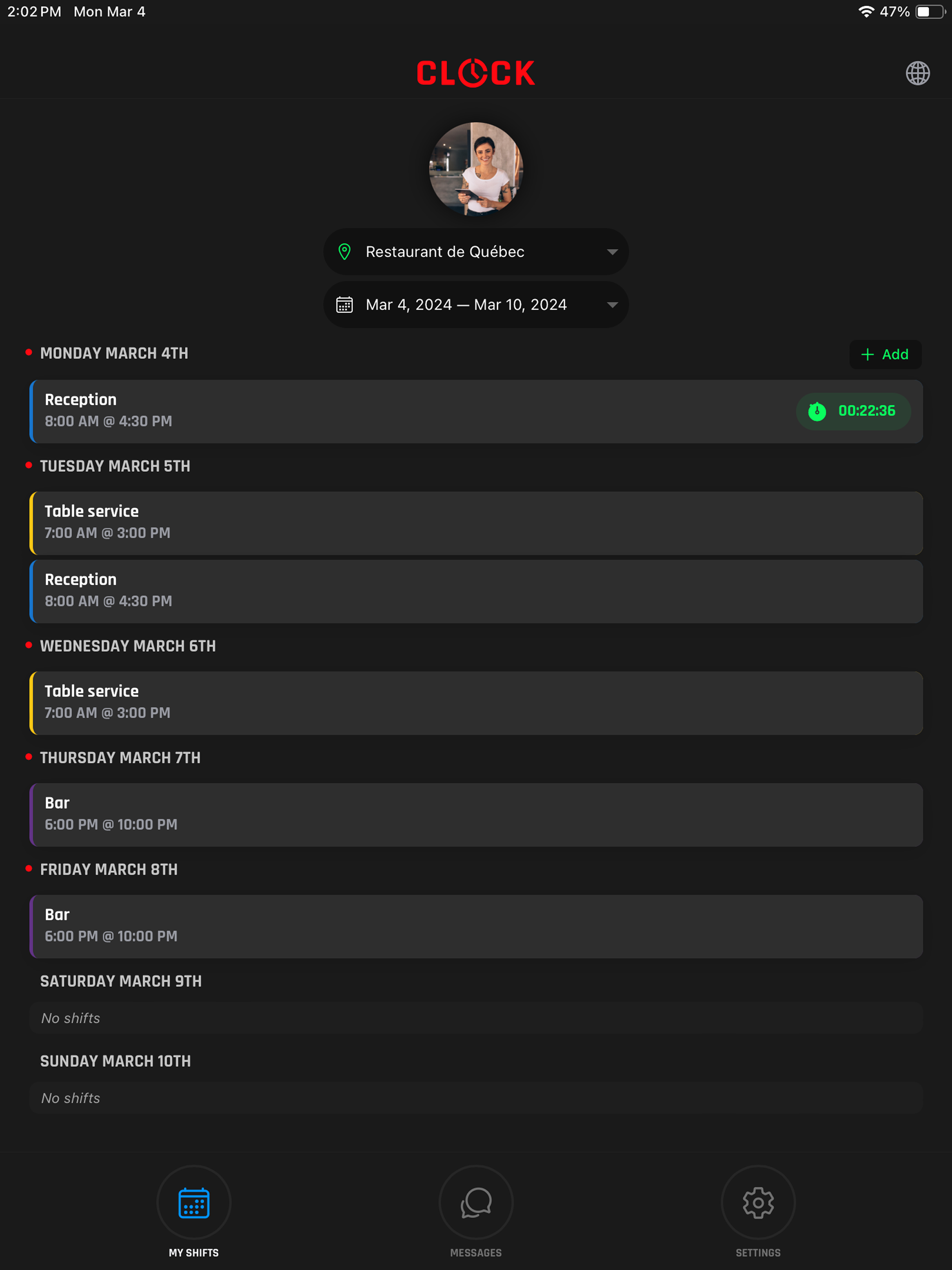Switch to the SETTINGS tab label

pos(758,1253)
